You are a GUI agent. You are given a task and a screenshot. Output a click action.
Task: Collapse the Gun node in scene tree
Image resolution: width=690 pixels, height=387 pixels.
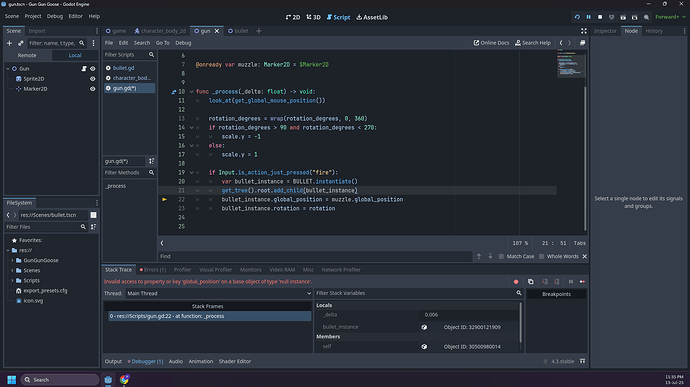tap(8, 69)
